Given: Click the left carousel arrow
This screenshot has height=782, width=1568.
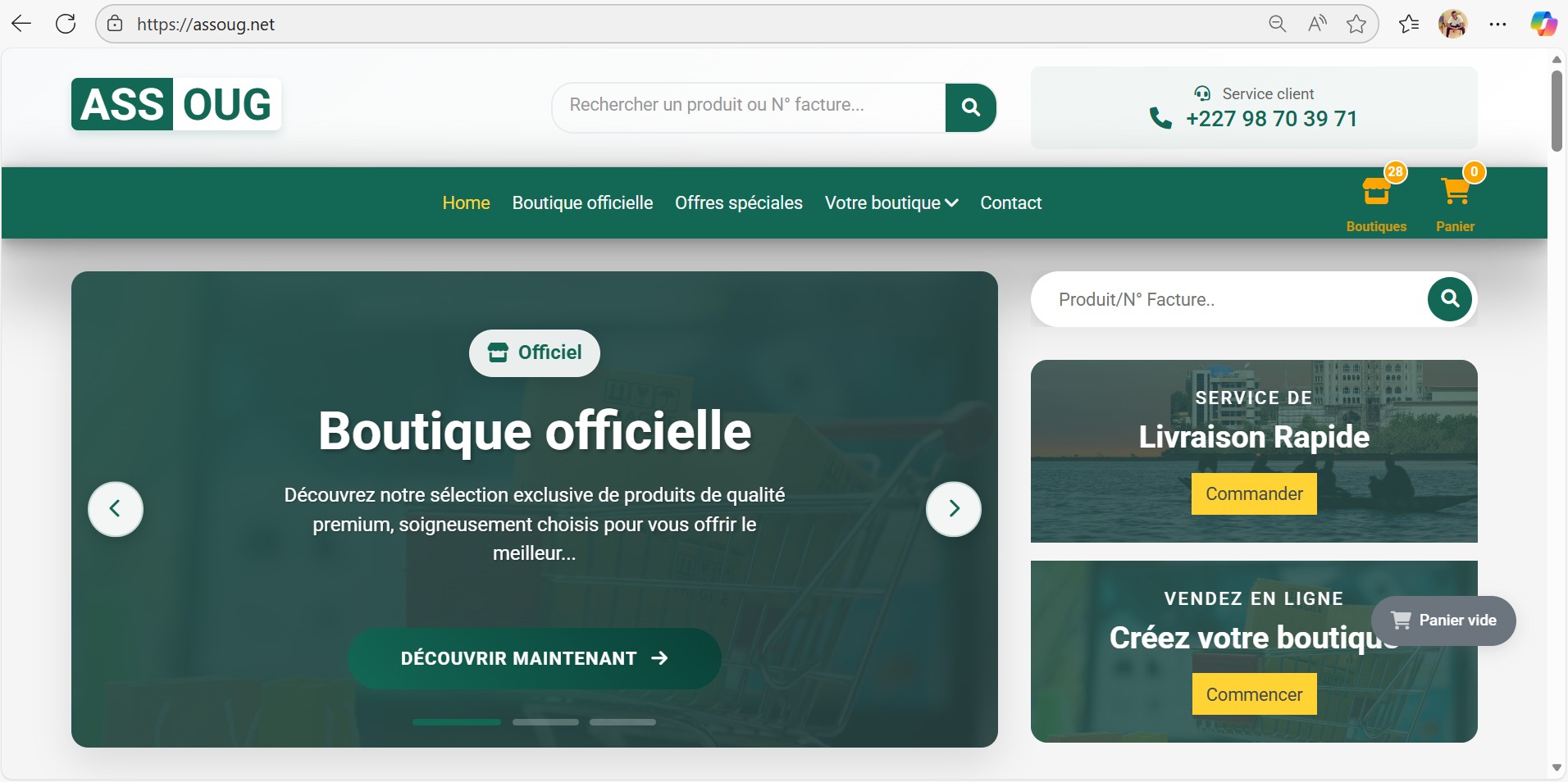Looking at the screenshot, I should [115, 509].
